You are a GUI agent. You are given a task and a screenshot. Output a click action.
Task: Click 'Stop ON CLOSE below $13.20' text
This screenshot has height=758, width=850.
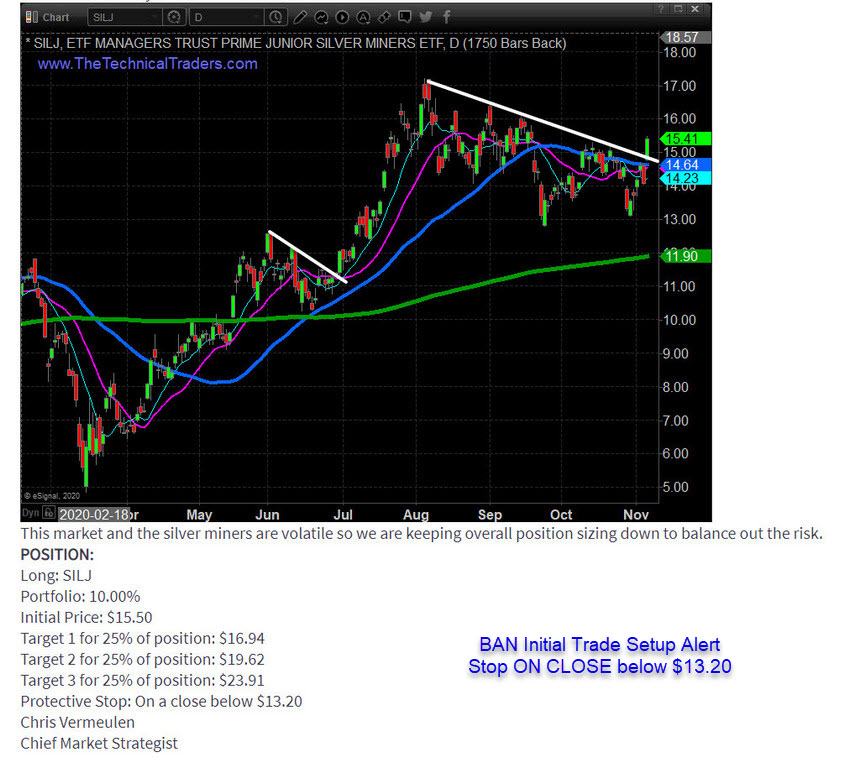[600, 666]
